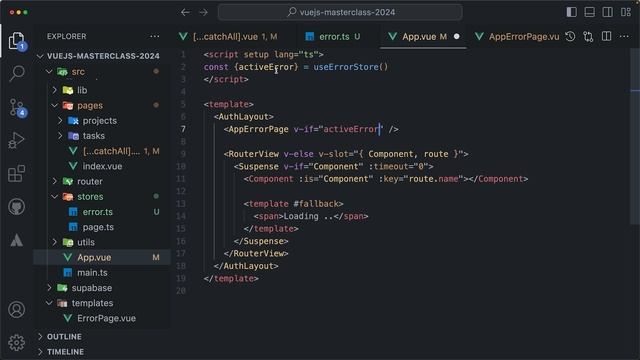
Task: Open page.ts in the stores folder
Action: pyautogui.click(x=102, y=227)
